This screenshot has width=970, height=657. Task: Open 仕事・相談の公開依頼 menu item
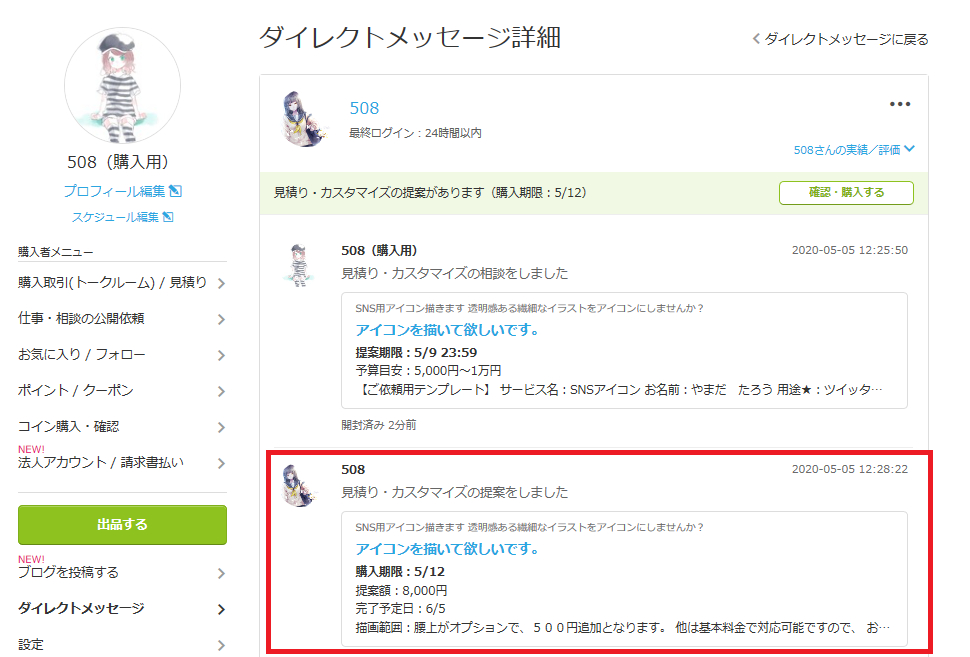122,319
